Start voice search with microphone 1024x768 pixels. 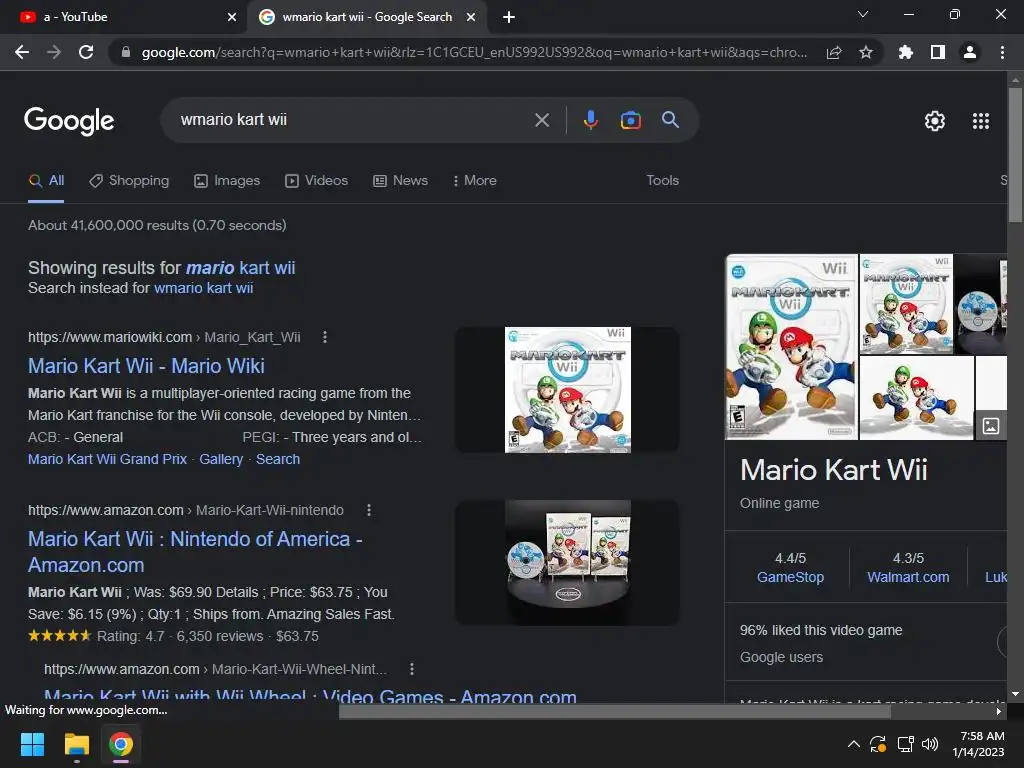[590, 120]
